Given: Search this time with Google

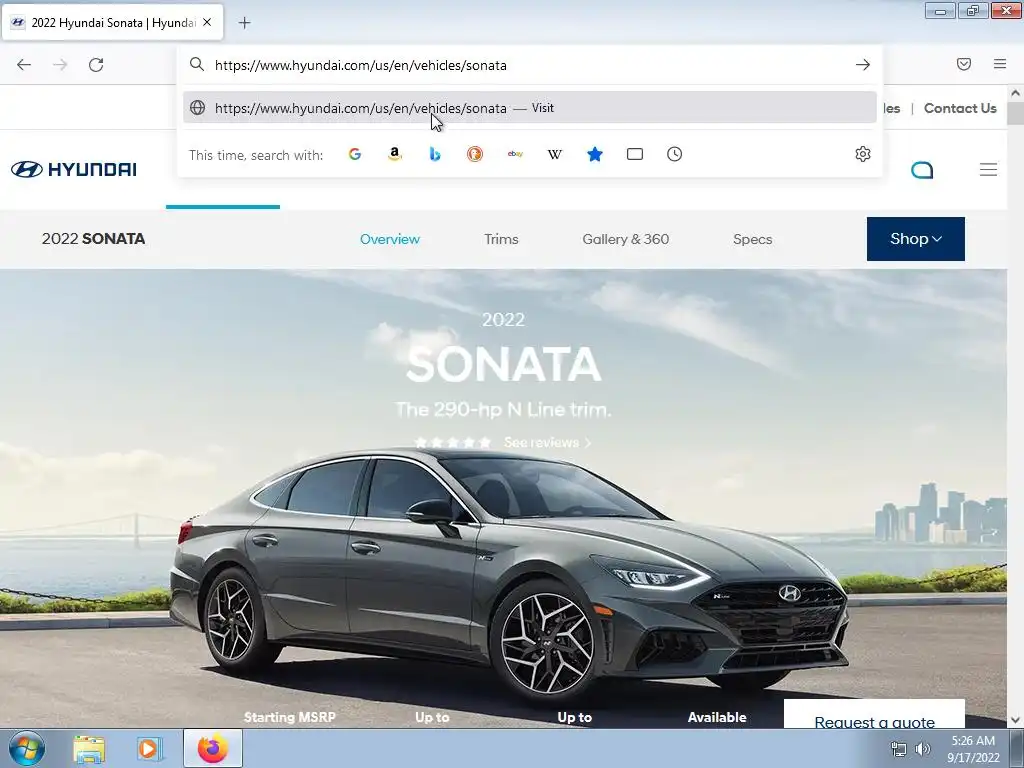Looking at the screenshot, I should point(355,154).
